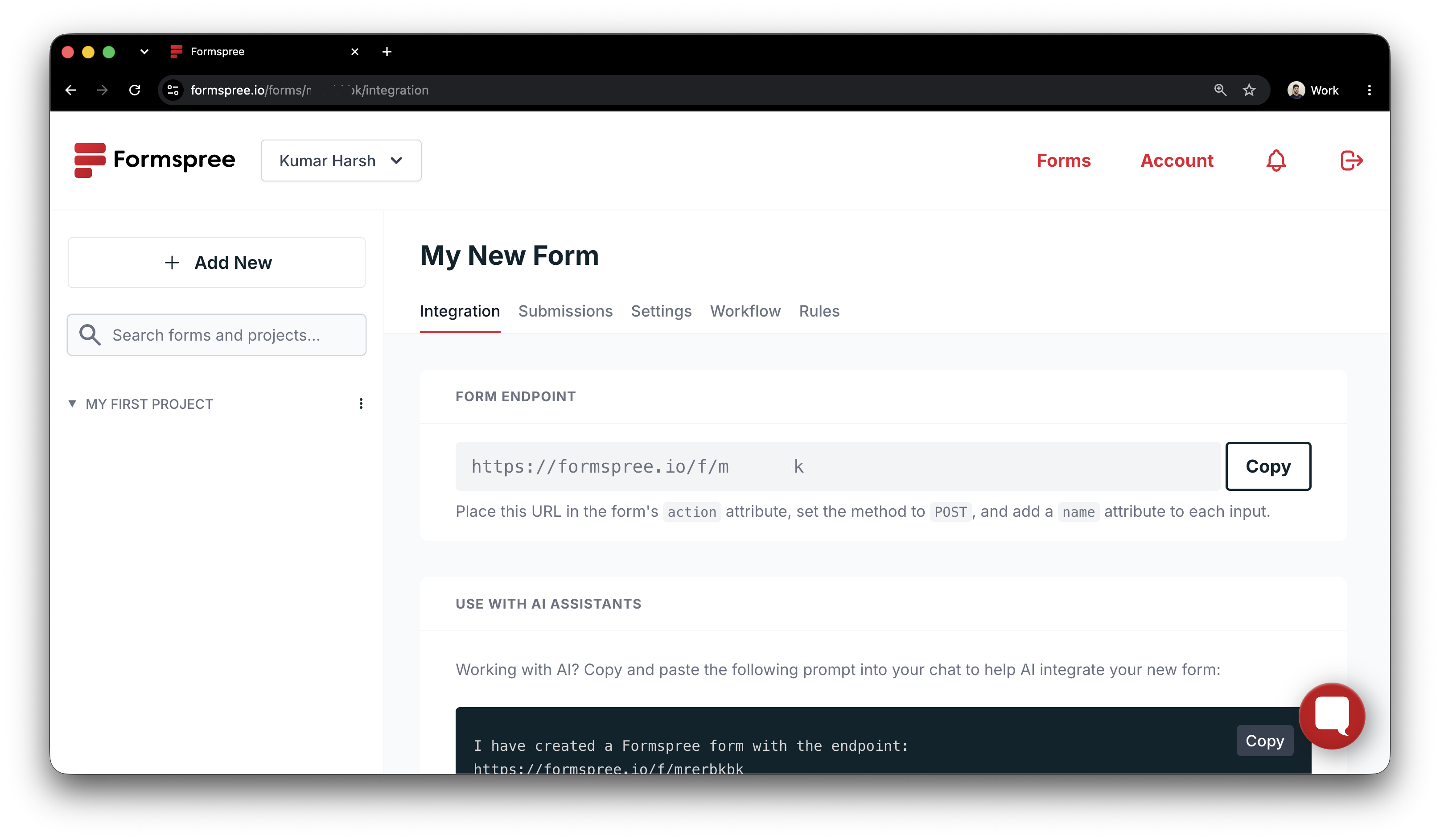
Task: Open a new browser tab
Action: point(387,52)
